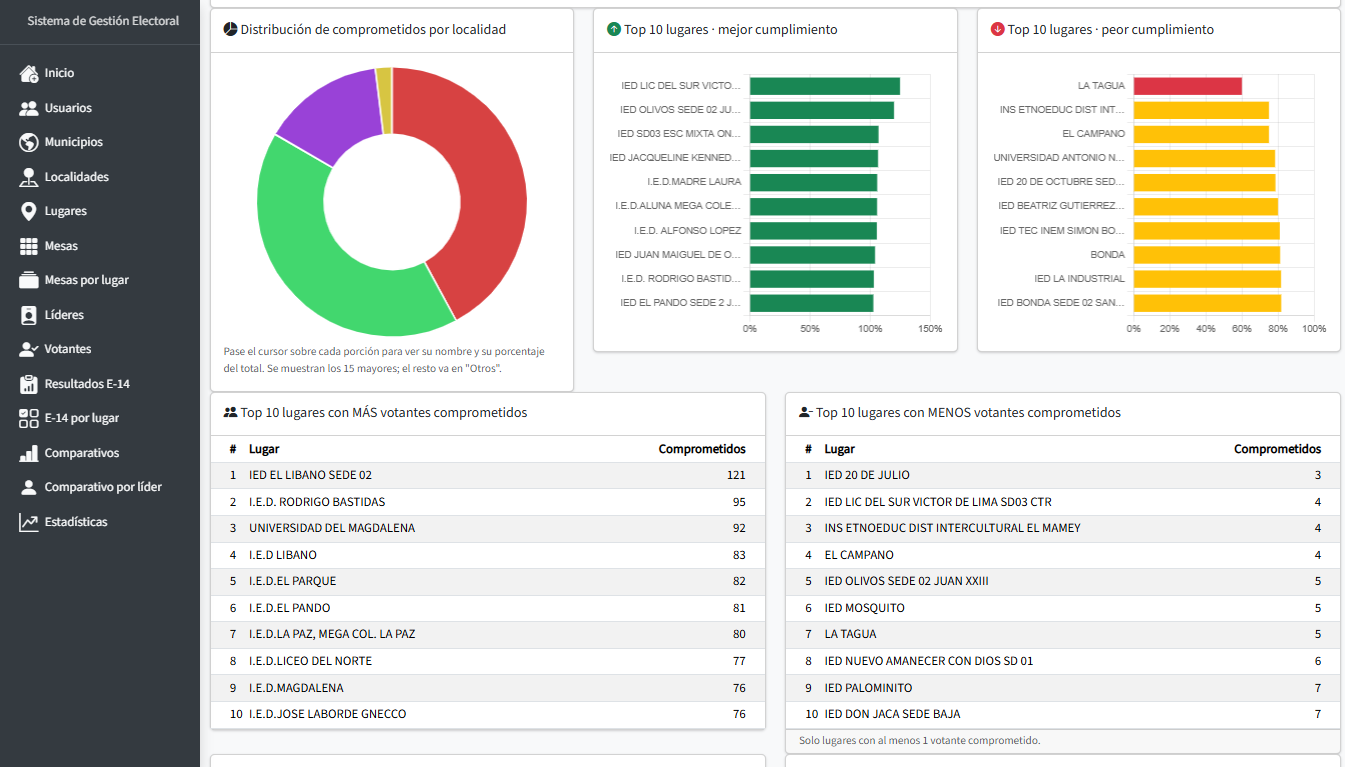Screen dimensions: 1345x767
Task: Click the Sistema de Gestión Electoral title
Action: click(x=103, y=20)
